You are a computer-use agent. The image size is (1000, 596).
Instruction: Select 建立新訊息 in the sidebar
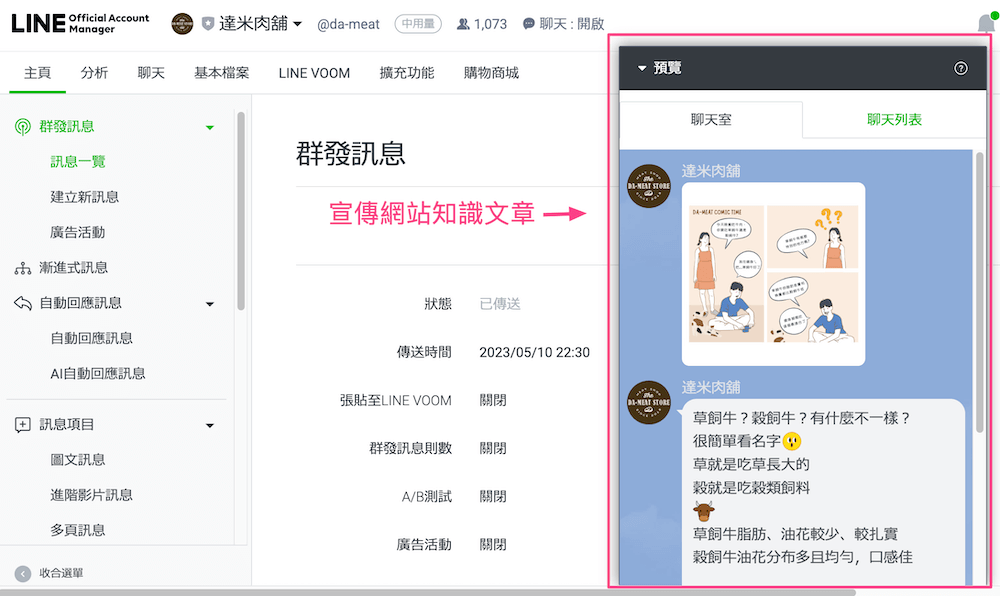pyautogui.click(x=84, y=197)
